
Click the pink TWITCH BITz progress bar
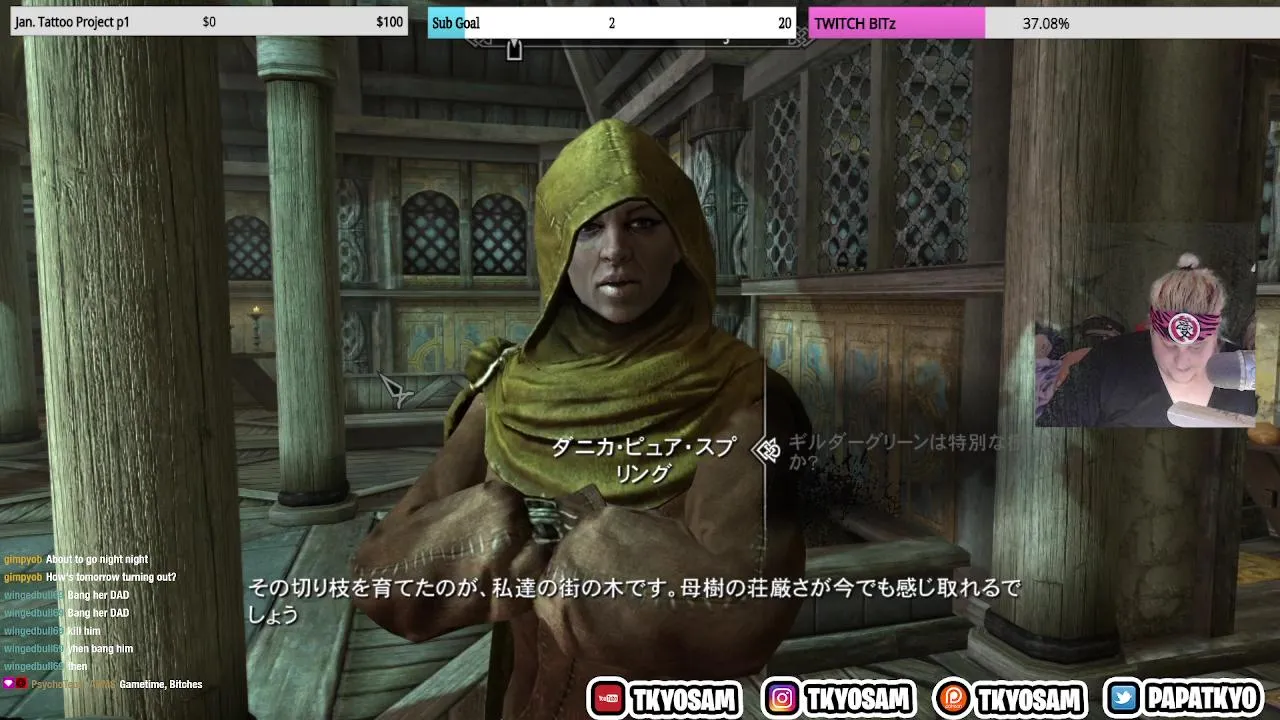click(x=897, y=23)
